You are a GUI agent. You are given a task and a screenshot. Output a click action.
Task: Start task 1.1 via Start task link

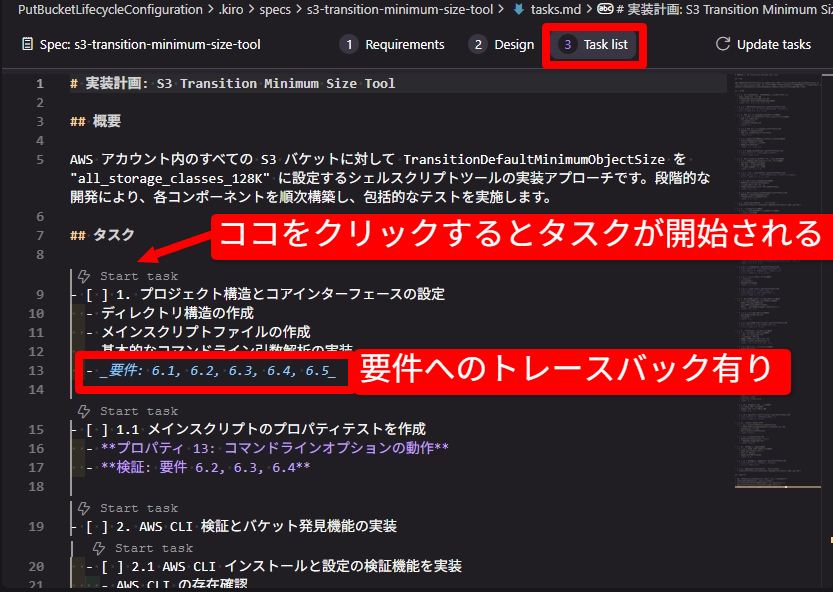pyautogui.click(x=138, y=411)
